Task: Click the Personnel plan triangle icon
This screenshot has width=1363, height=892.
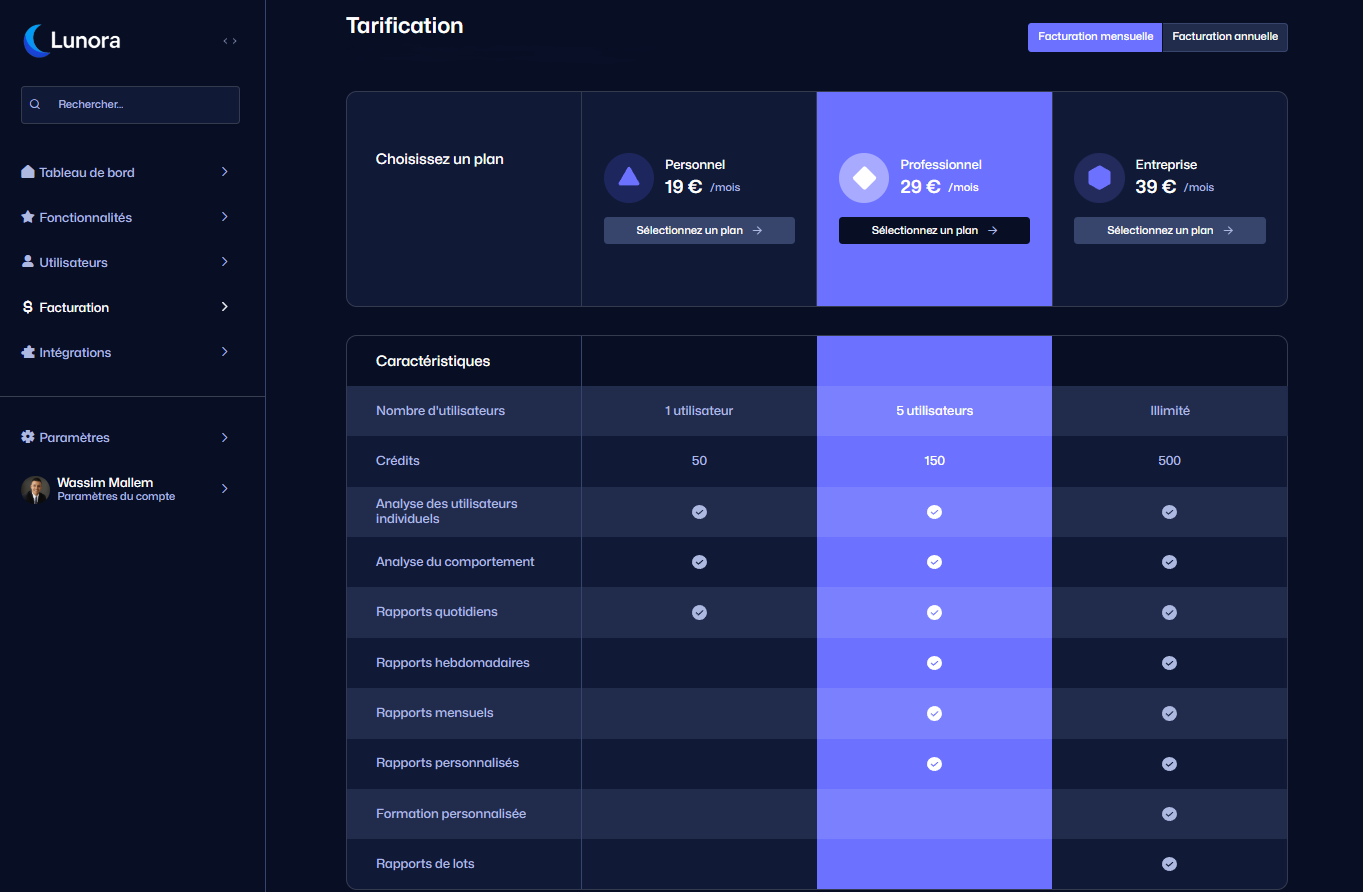Action: [628, 178]
